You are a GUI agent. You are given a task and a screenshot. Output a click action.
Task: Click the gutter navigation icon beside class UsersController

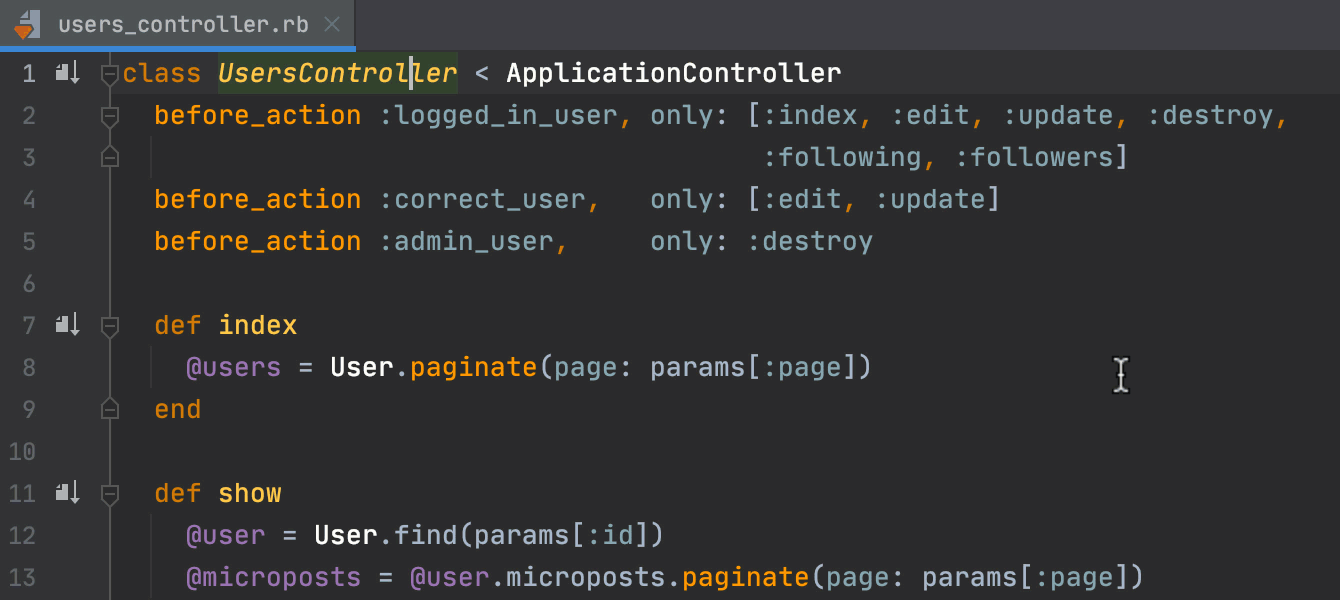click(x=67, y=73)
